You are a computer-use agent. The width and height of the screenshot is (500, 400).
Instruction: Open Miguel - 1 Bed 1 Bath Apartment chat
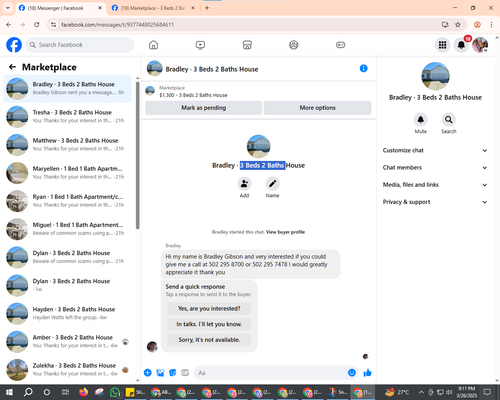point(67,229)
